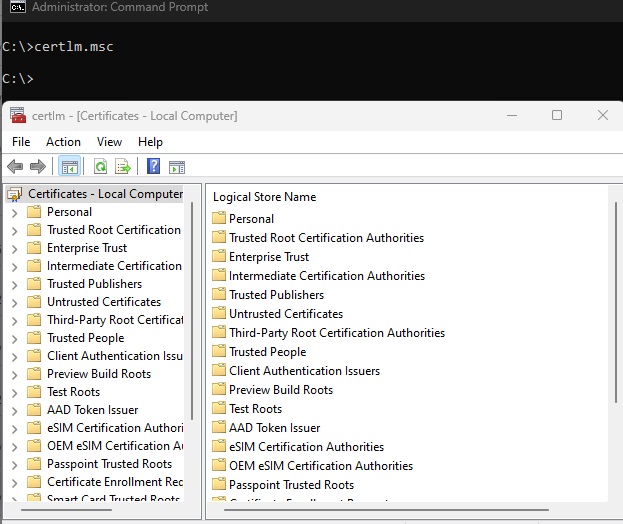Click Third-Party Root Certification Authorities folder icon

click(219, 332)
